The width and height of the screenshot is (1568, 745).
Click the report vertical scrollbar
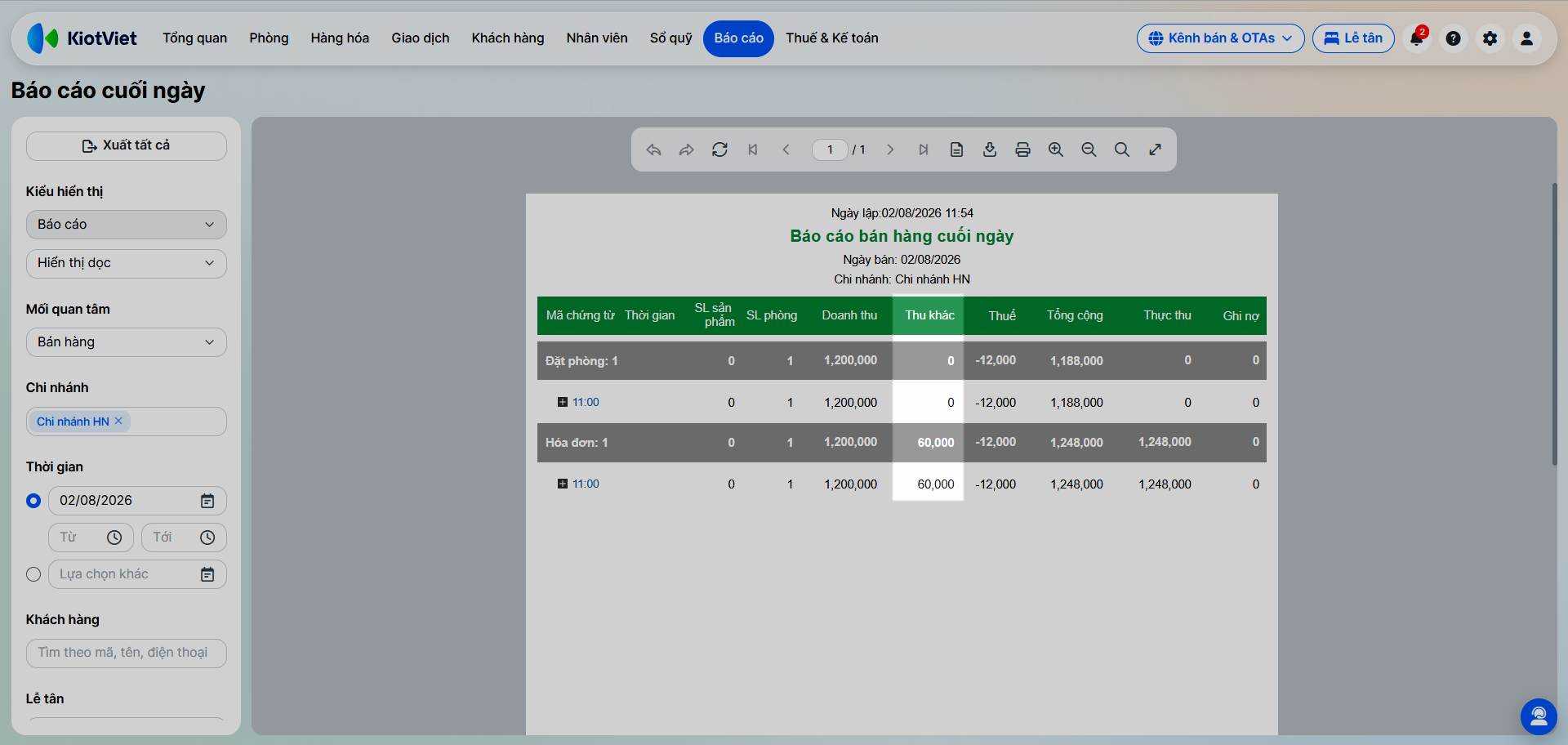(1554, 324)
